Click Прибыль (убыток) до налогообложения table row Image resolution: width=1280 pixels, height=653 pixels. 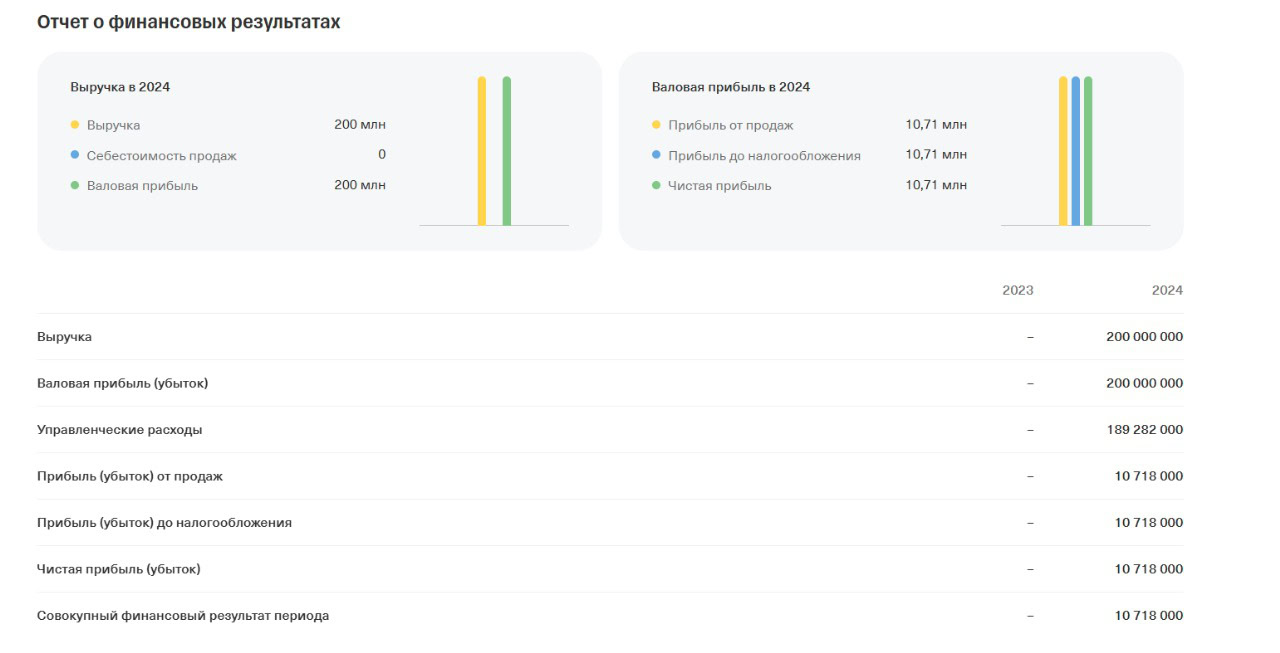click(164, 523)
